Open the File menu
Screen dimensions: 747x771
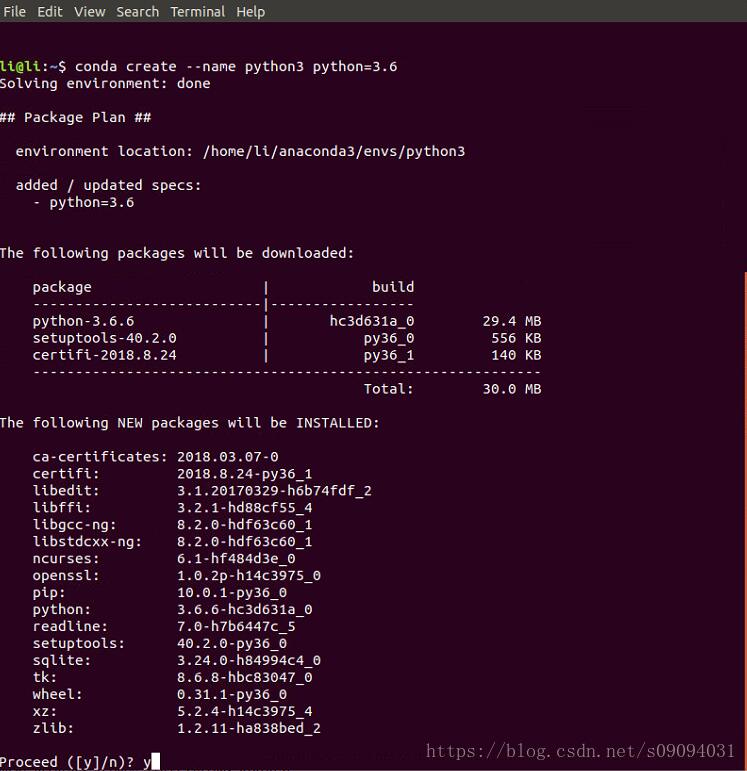tap(14, 11)
